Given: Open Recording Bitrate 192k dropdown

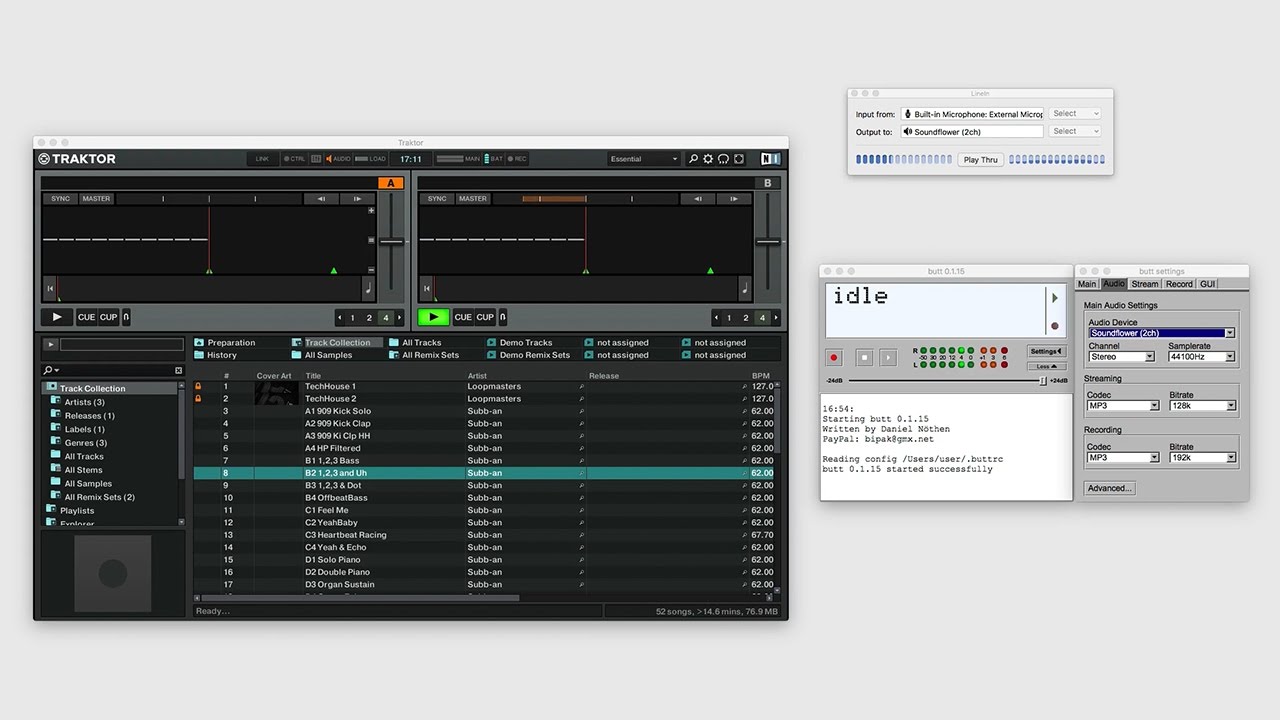Looking at the screenshot, I should (x=1203, y=457).
